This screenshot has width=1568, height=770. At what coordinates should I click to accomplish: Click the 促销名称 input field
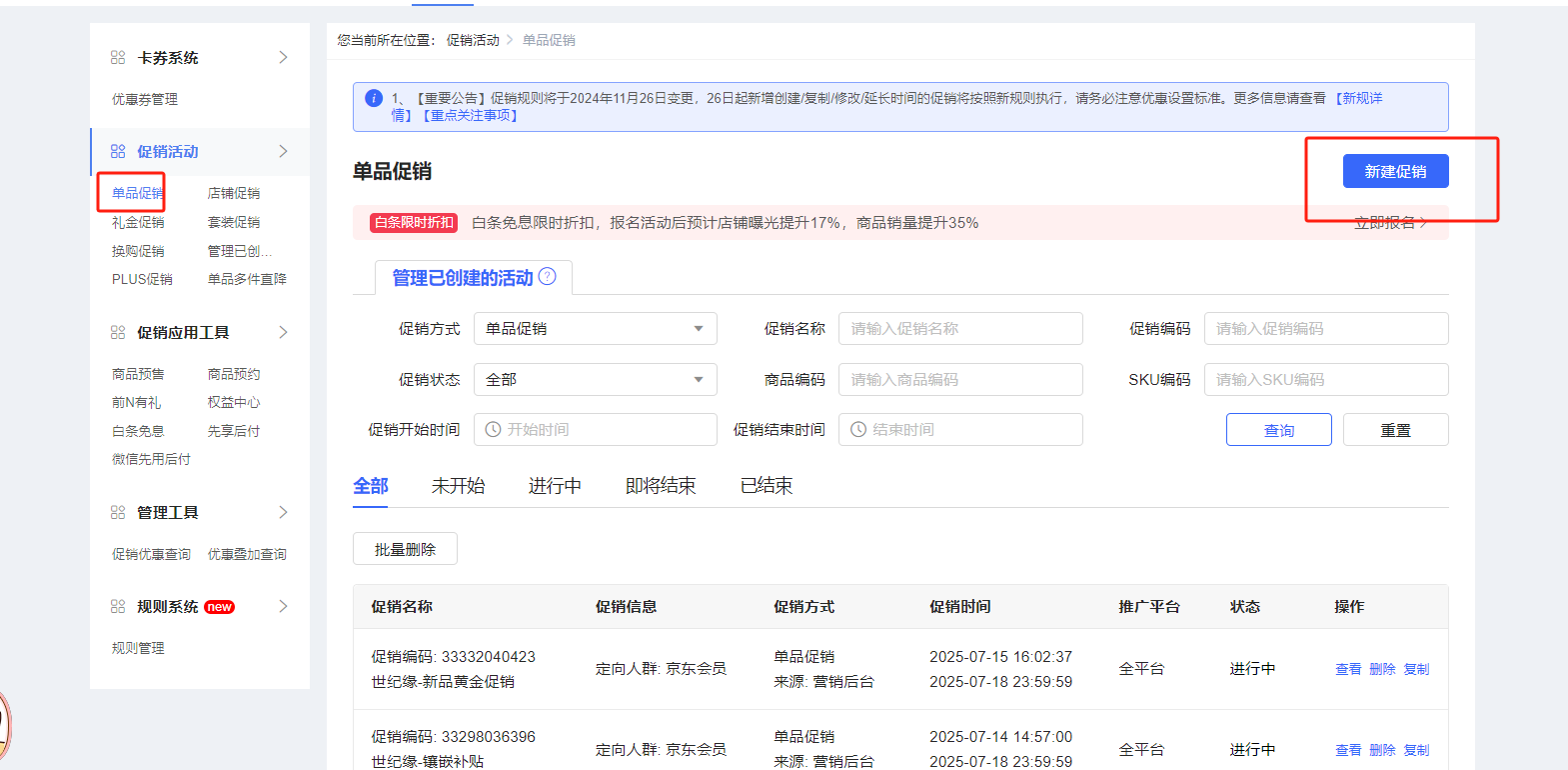(x=959, y=329)
